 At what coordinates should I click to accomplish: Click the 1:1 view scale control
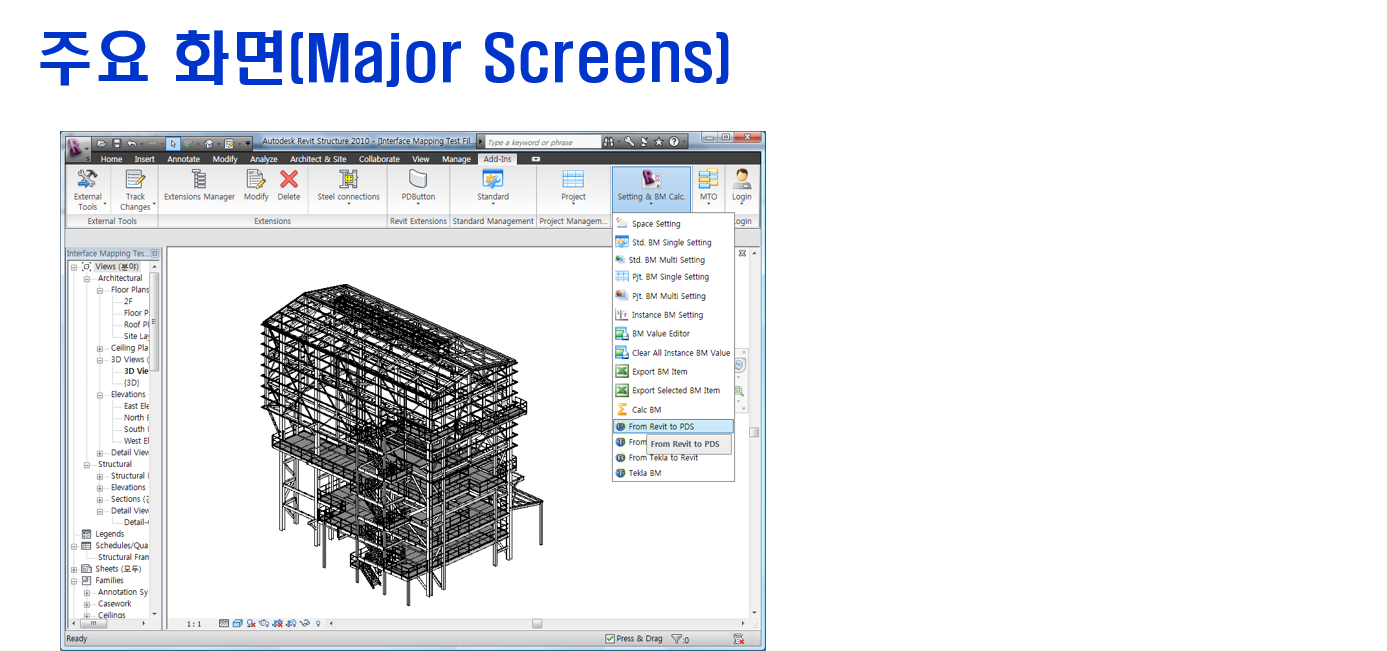tap(194, 624)
